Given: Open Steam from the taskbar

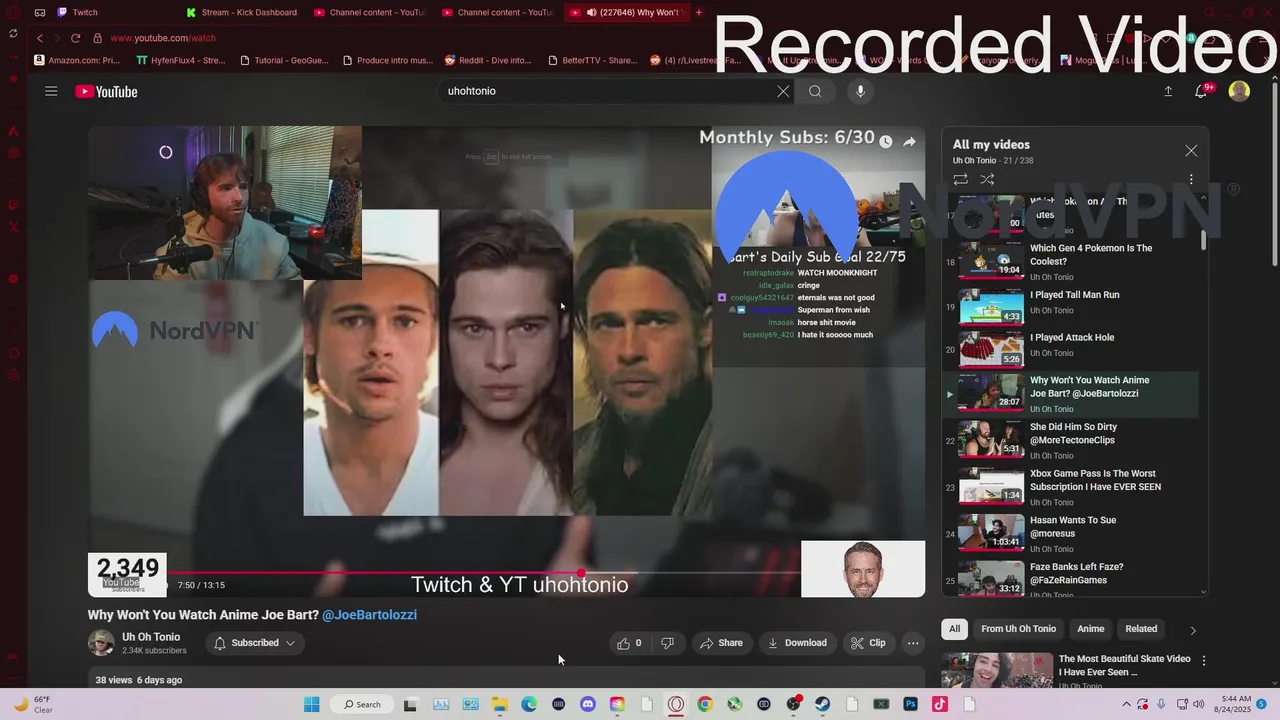Looking at the screenshot, I should [x=822, y=704].
